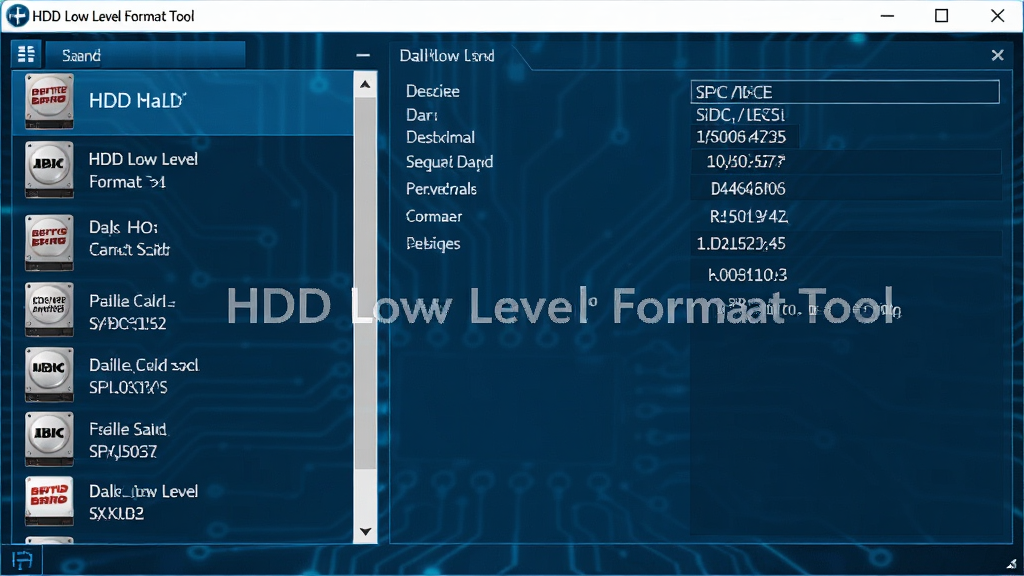Click the grid view icon beside Saand
1024x576 pixels.
click(x=26, y=54)
